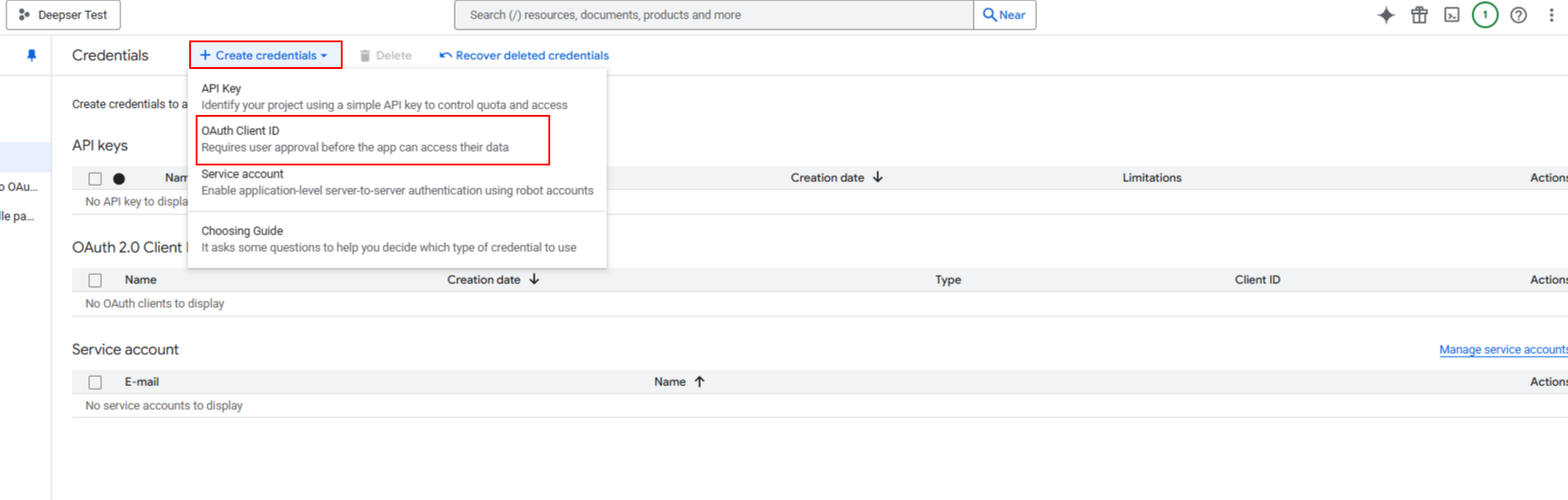Click the Deepser Test project icon
The image size is (1568, 500).
[24, 15]
